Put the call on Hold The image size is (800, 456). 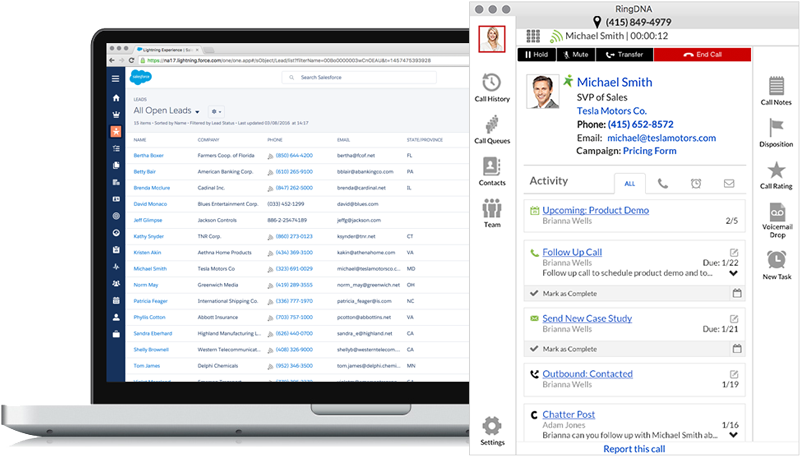tap(537, 55)
